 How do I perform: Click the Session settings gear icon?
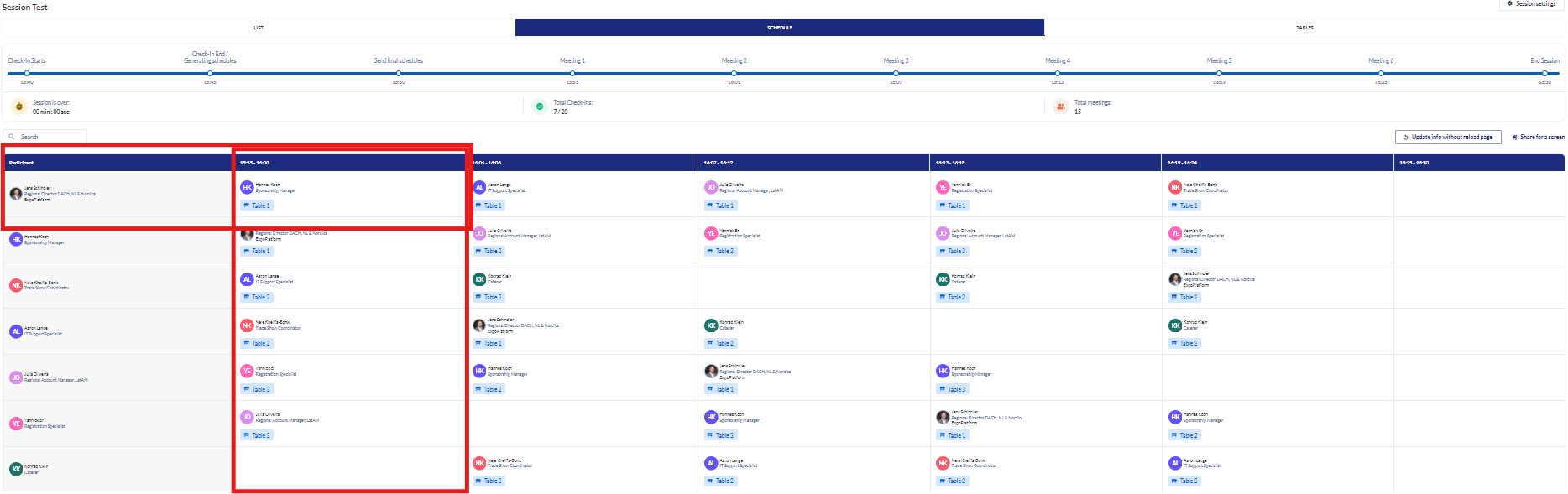point(1510,4)
